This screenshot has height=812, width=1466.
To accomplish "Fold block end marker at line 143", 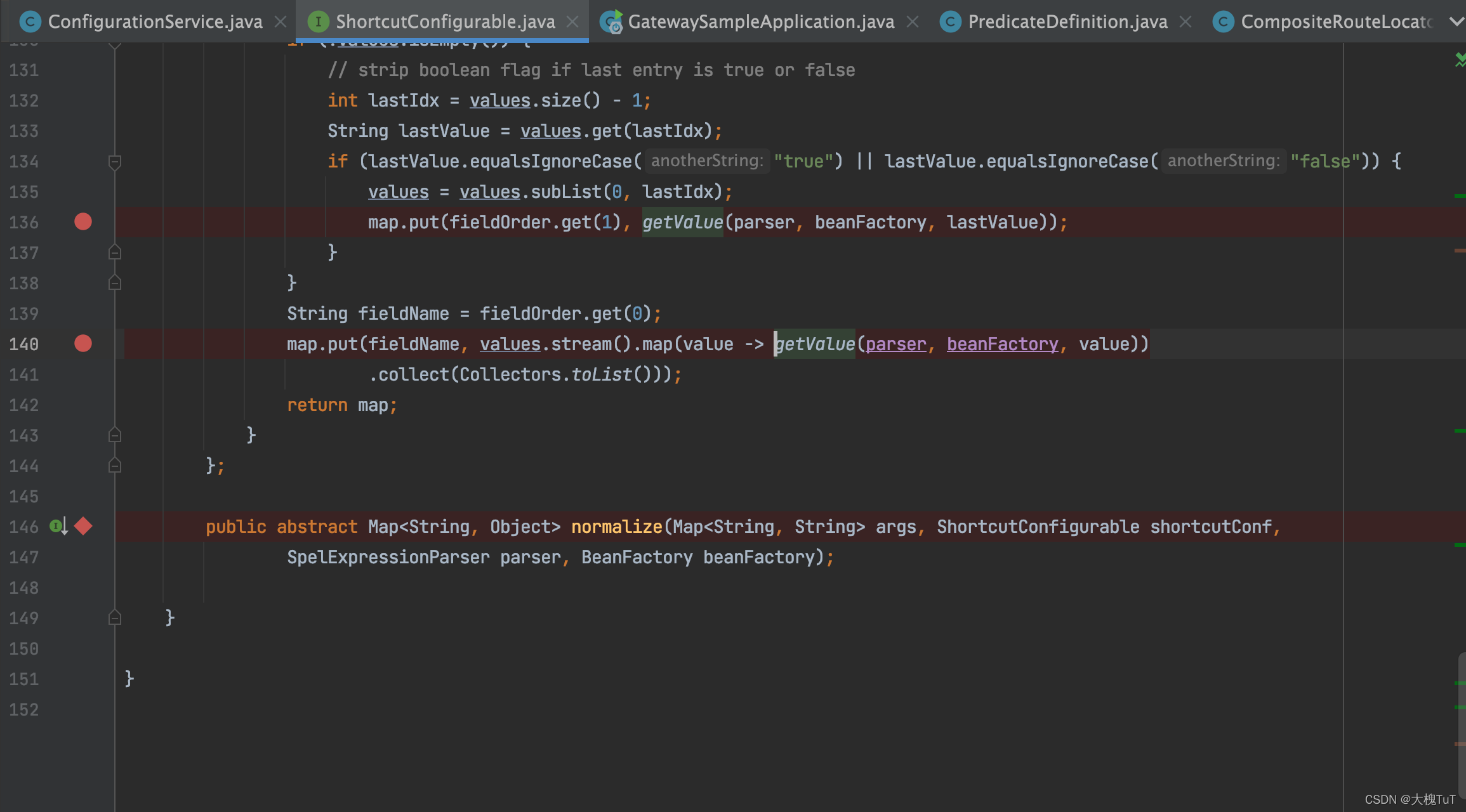I will [115, 435].
